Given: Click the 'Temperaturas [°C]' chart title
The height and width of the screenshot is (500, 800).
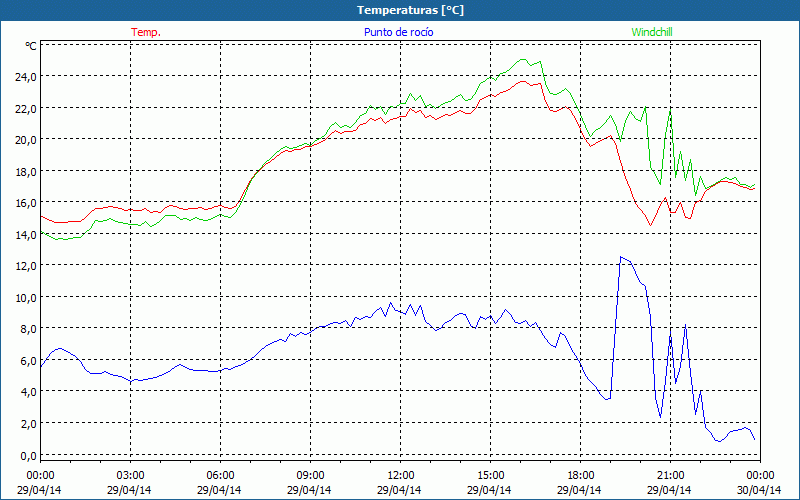Looking at the screenshot, I should (x=410, y=10).
